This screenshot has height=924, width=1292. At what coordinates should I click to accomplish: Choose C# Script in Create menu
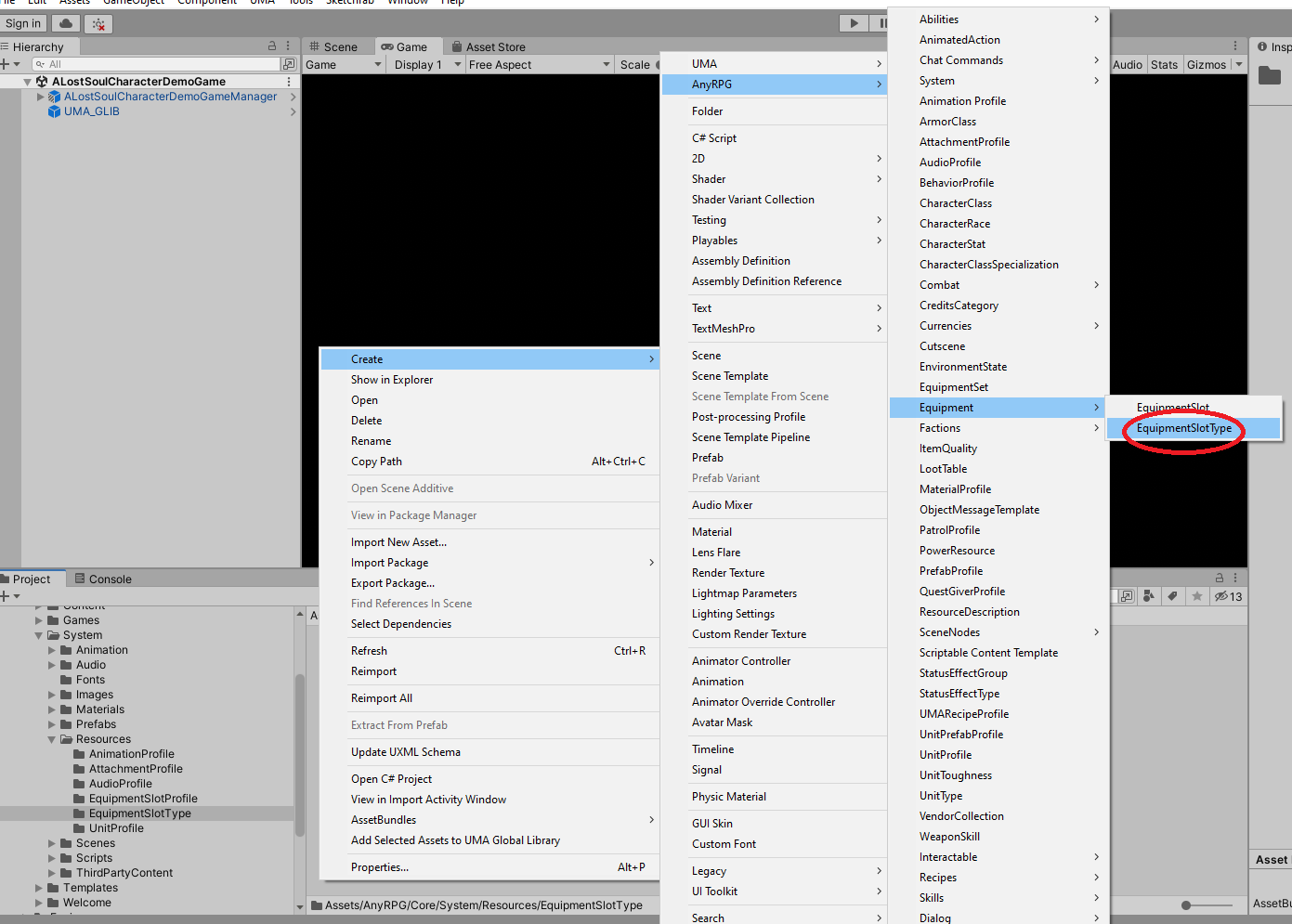tap(775, 138)
